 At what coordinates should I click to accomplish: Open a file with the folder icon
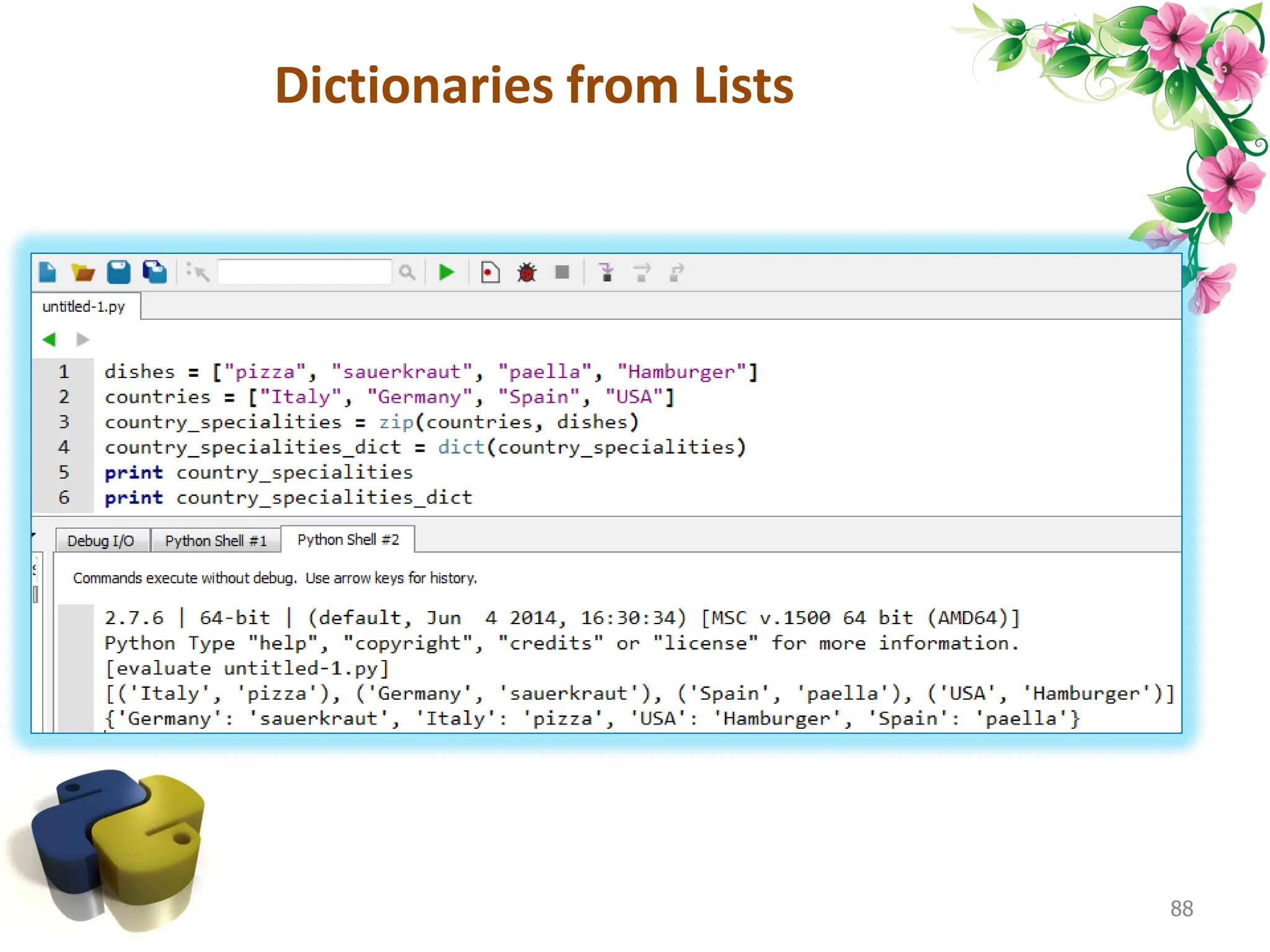(82, 272)
